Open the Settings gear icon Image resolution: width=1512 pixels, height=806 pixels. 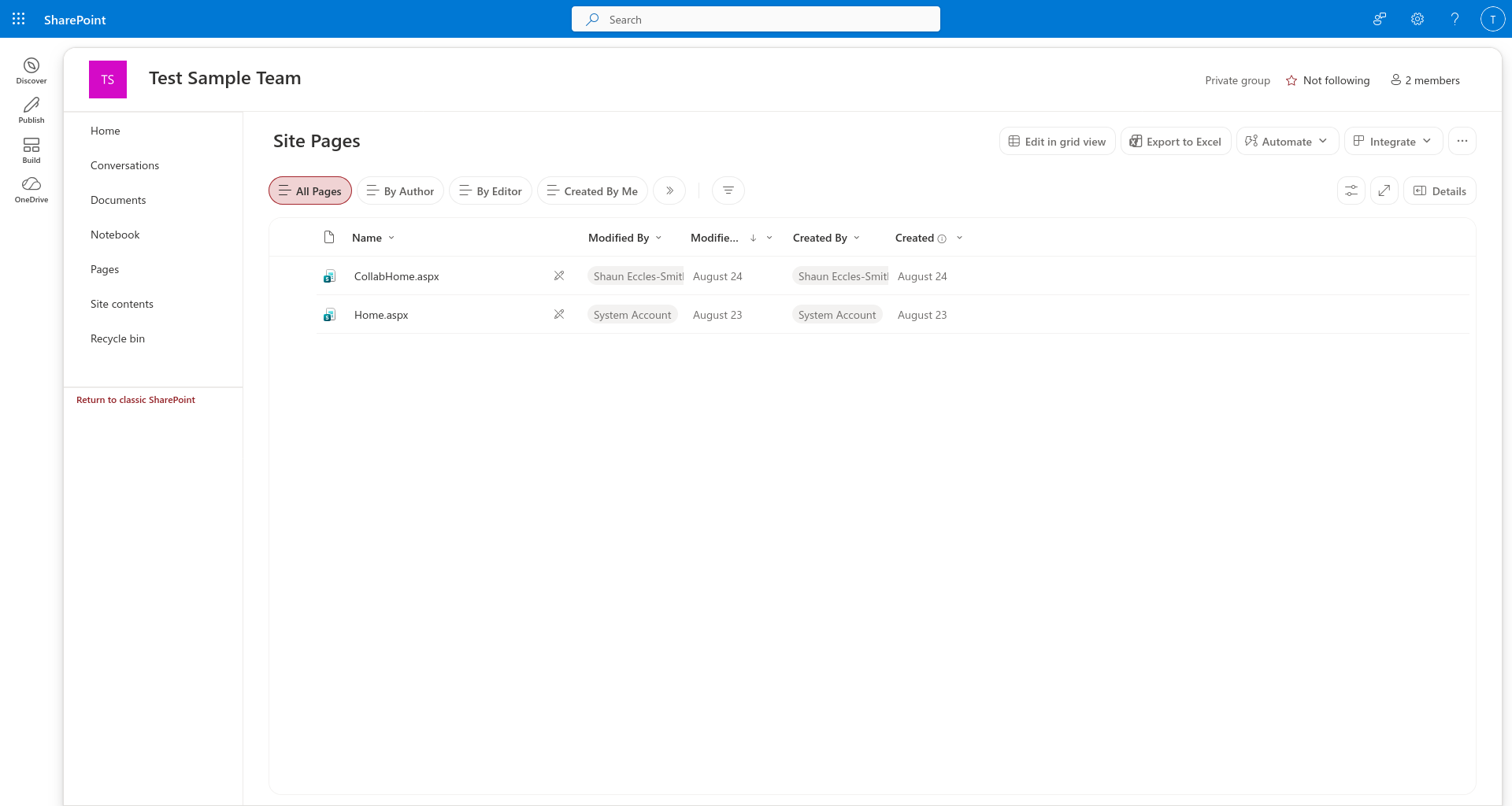(1417, 19)
